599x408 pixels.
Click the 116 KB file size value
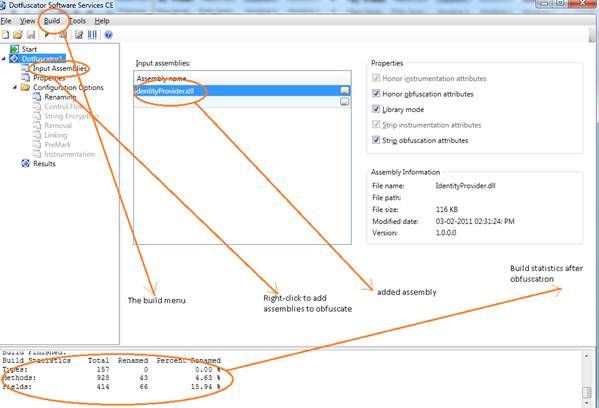coord(447,209)
